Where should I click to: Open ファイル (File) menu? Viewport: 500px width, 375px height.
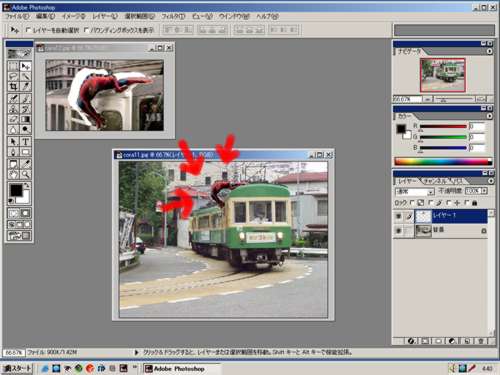click(17, 16)
